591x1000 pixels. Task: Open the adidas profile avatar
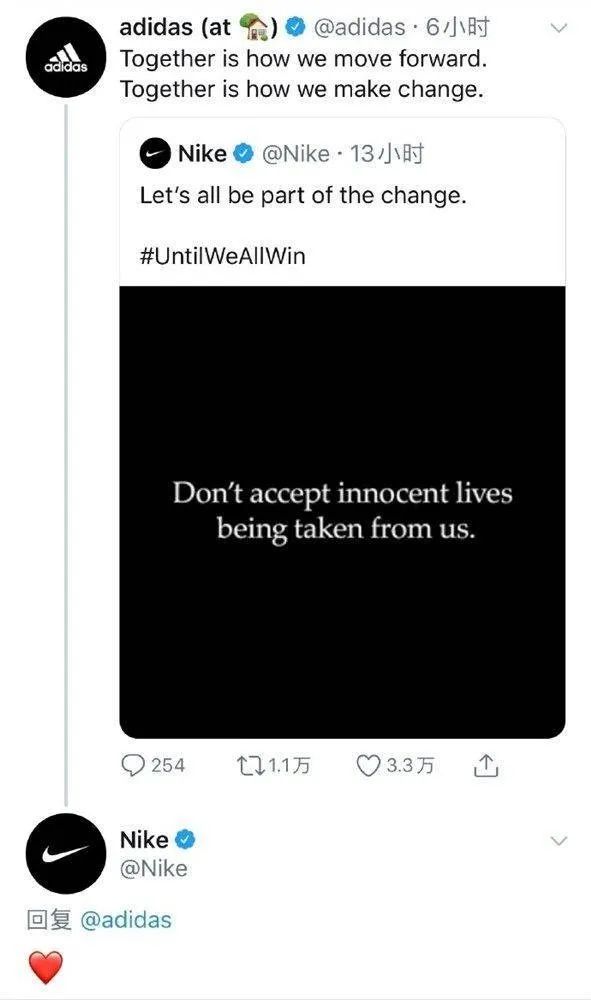coord(66,58)
